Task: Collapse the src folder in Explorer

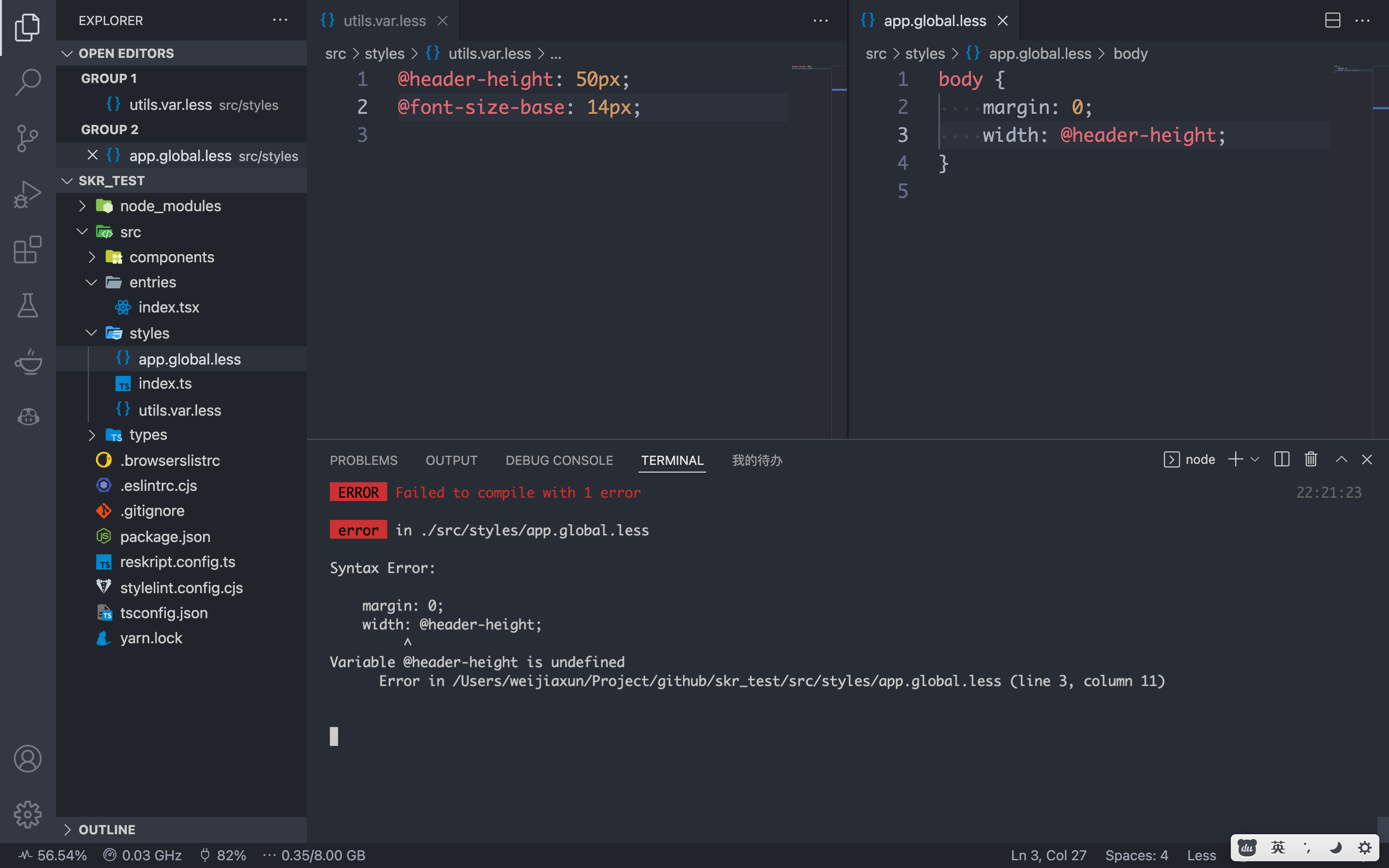Action: 82,231
